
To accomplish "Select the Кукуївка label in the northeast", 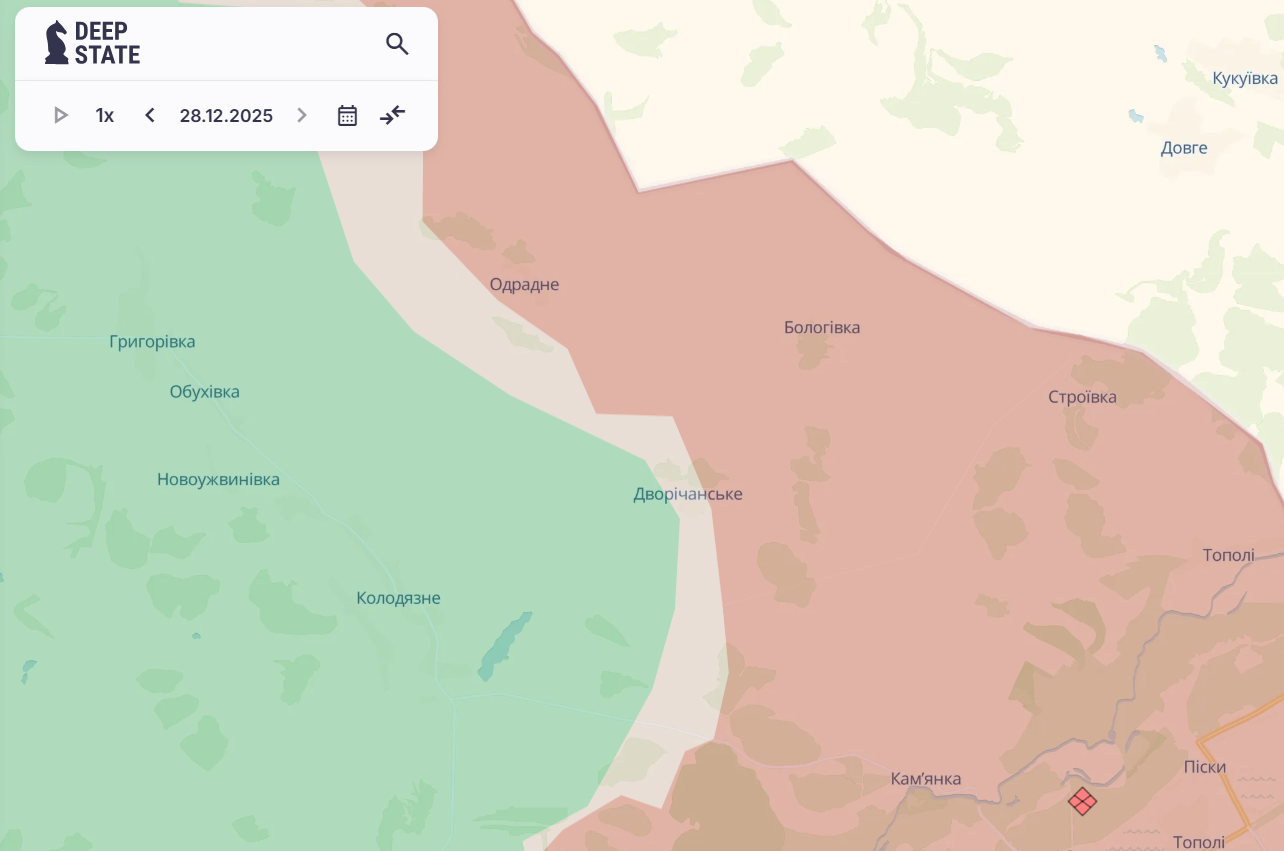I will (1245, 78).
